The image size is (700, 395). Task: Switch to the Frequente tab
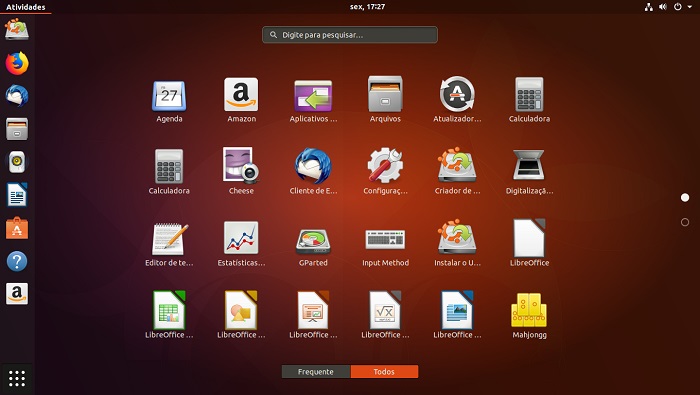(x=316, y=371)
